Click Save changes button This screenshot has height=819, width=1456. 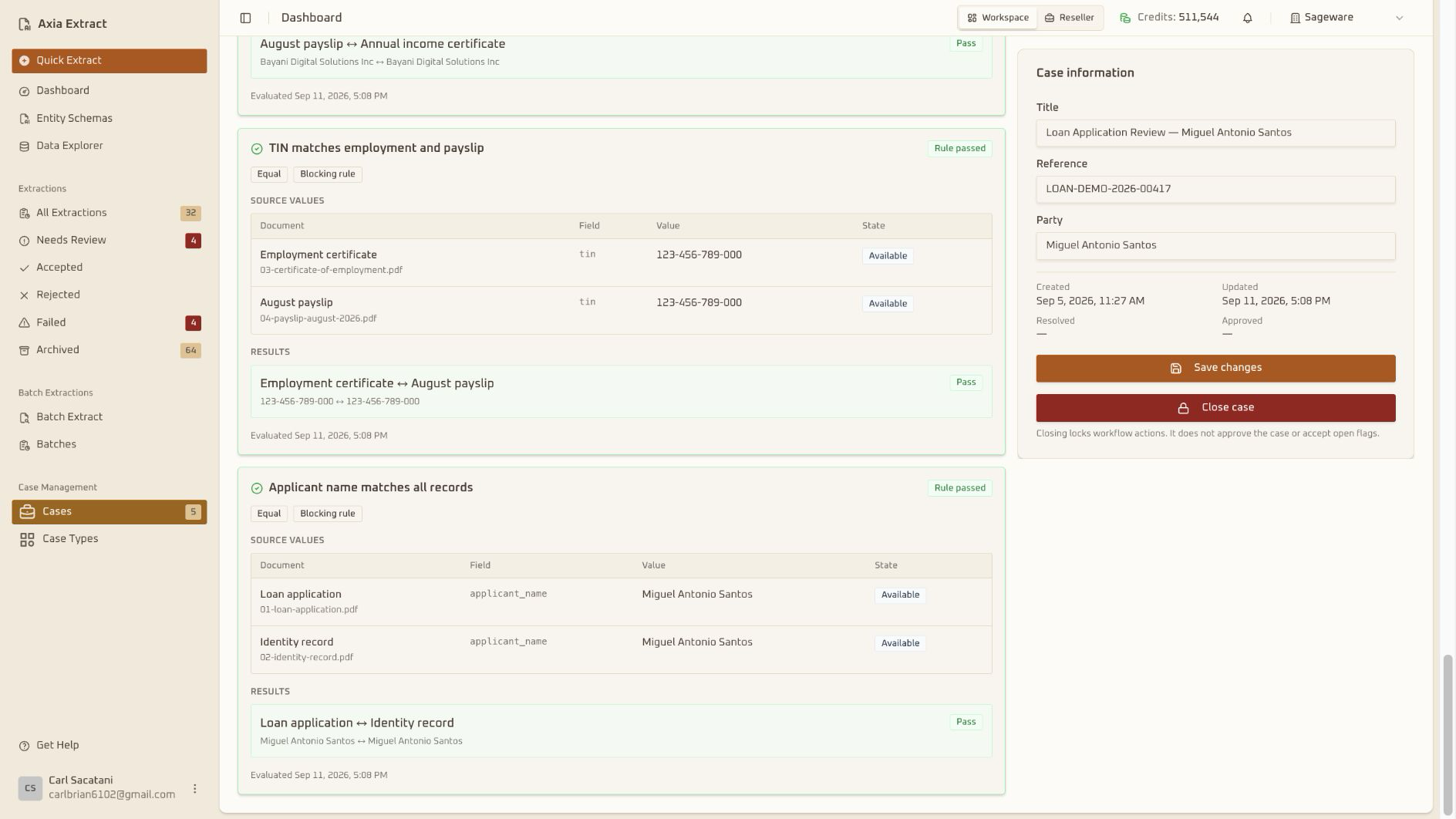1215,369
